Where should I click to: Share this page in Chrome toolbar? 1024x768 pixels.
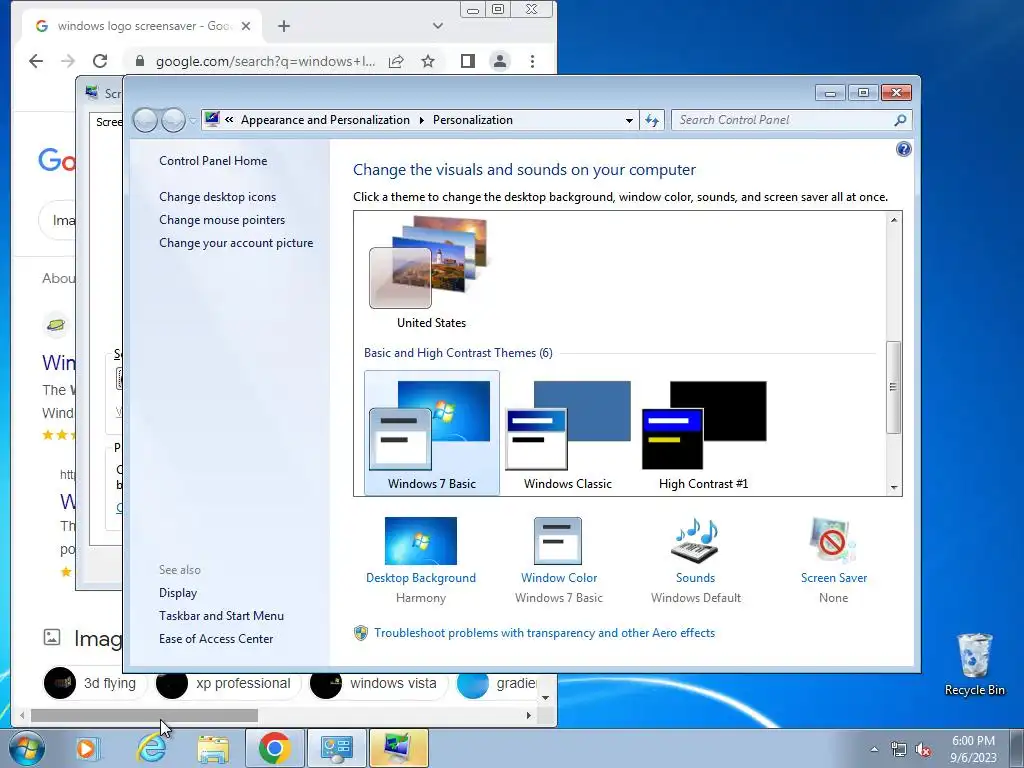tap(396, 61)
